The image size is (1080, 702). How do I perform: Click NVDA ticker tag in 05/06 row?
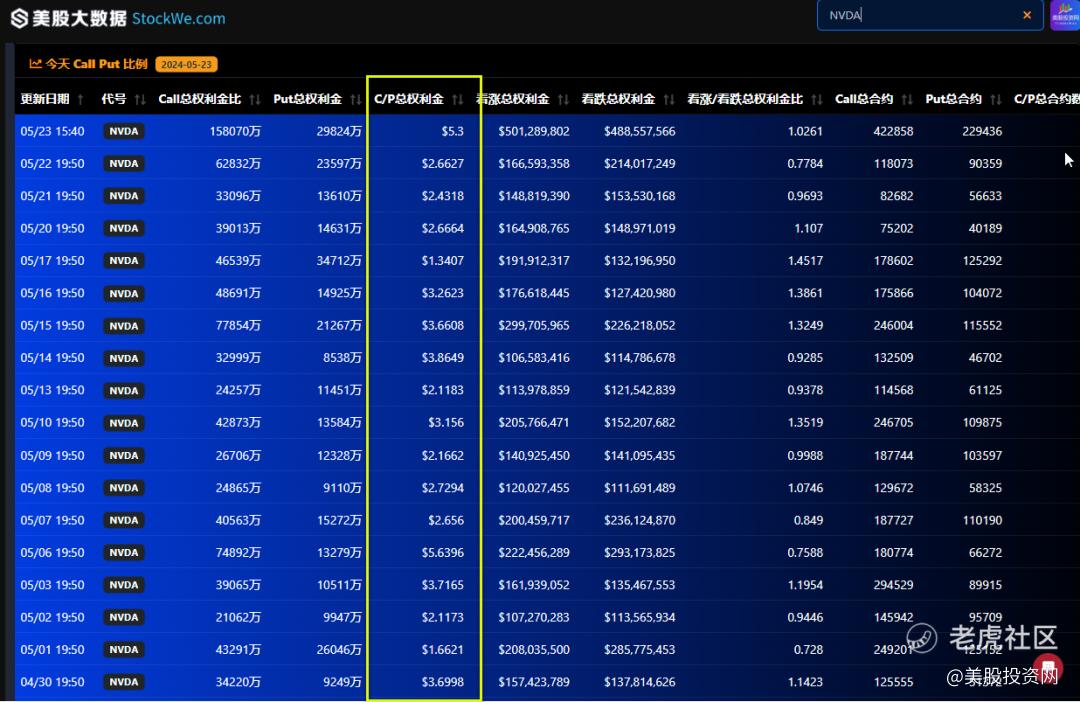click(x=124, y=553)
